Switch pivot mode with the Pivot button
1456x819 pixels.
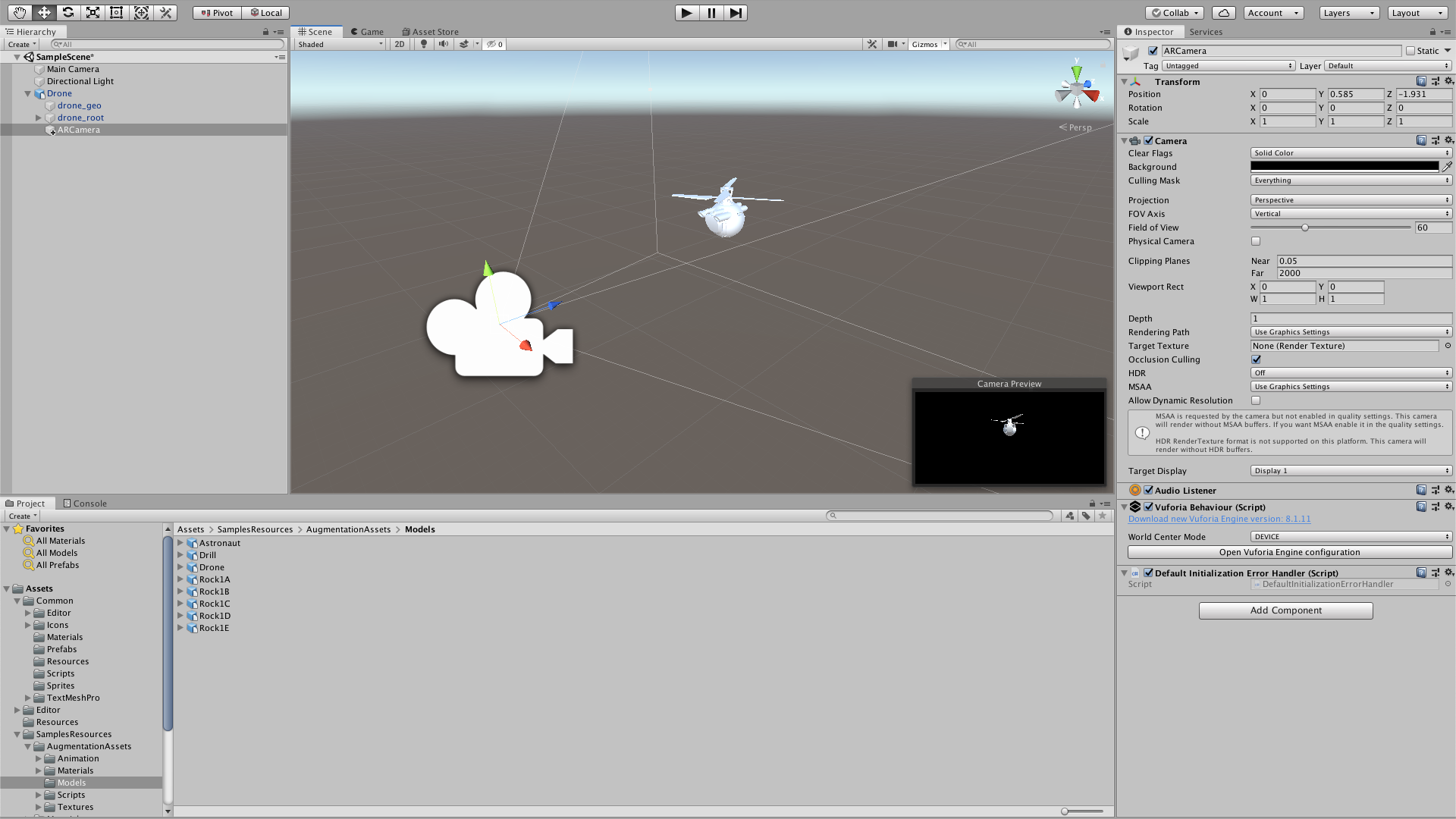pos(216,13)
